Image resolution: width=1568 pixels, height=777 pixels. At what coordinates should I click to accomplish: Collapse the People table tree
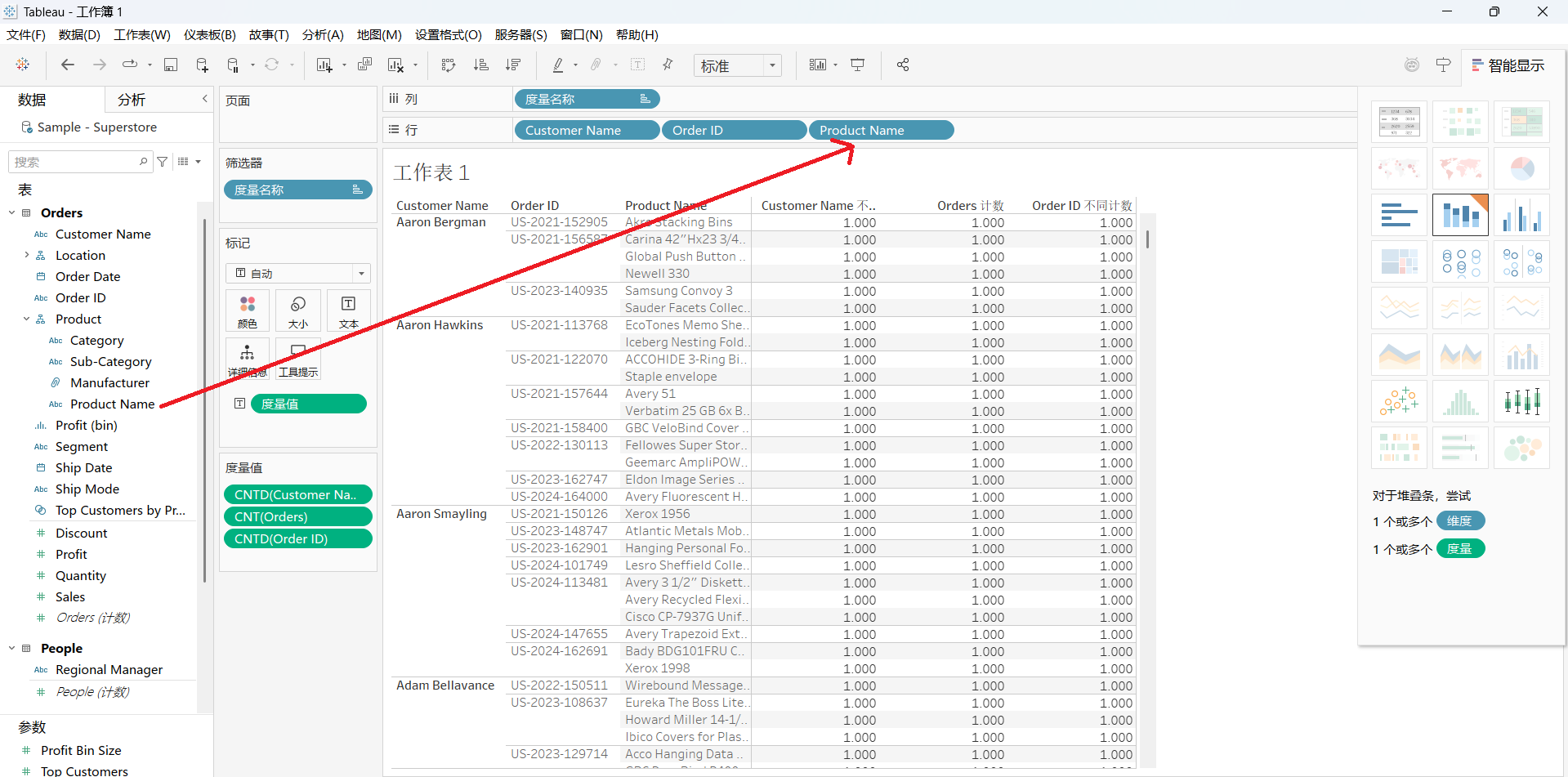[12, 648]
